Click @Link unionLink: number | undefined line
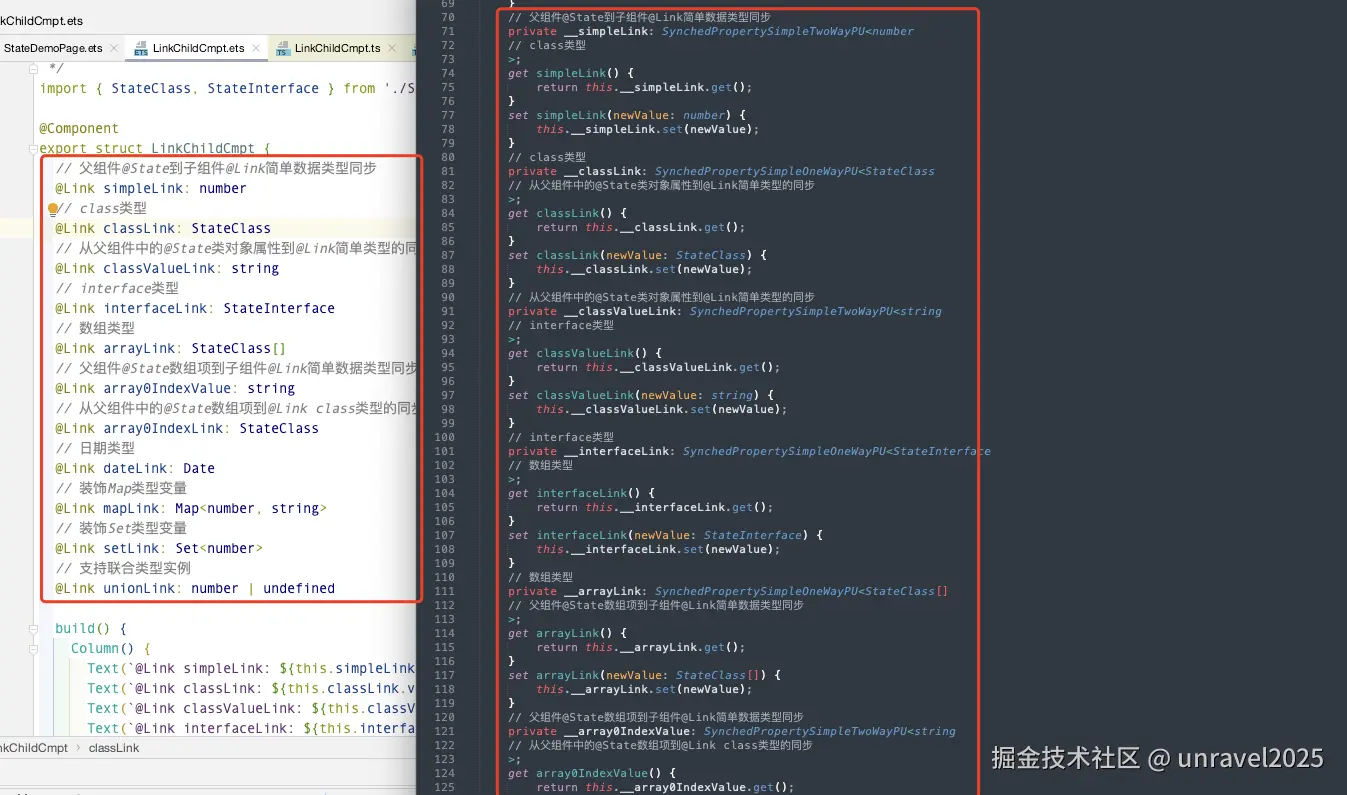The image size is (1347, 795). pos(195,588)
